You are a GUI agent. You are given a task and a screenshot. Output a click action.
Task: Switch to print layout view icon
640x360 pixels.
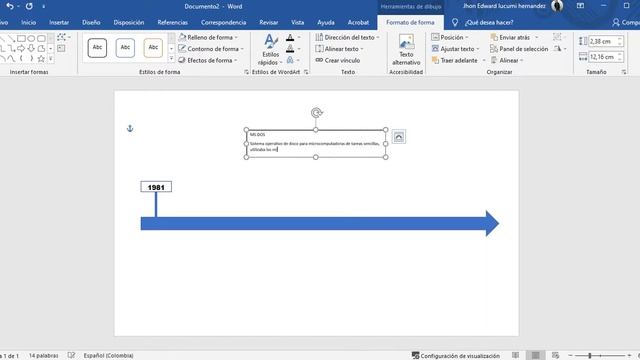536,356
